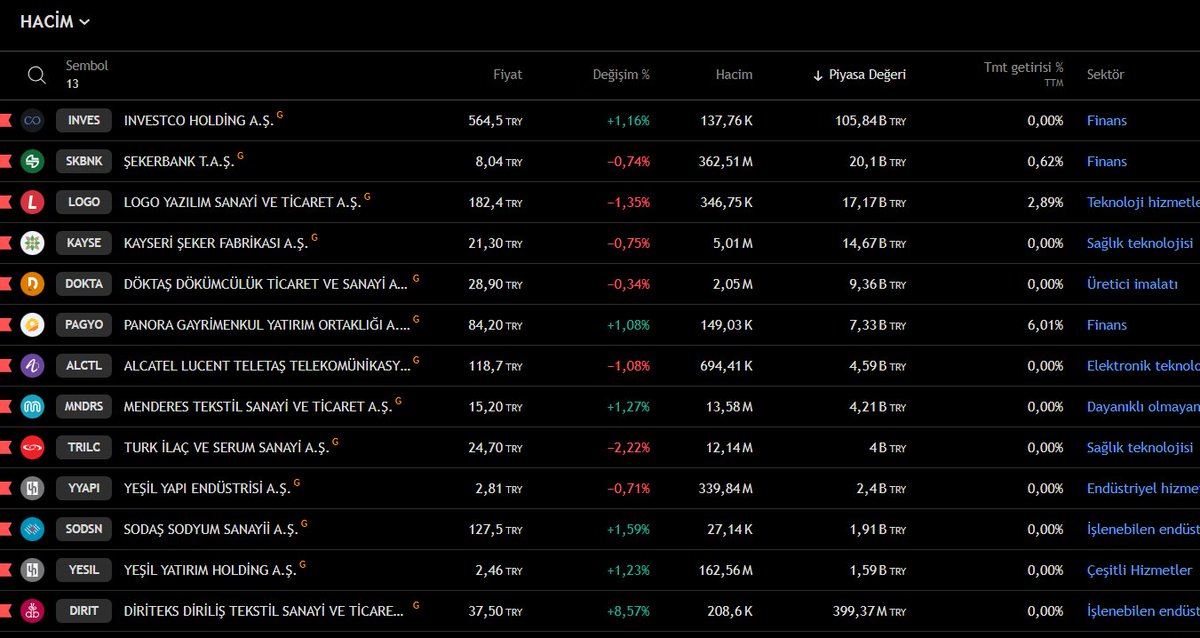This screenshot has width=1200, height=638.
Task: Toggle the red flag on TRILC row
Action: tap(5, 448)
